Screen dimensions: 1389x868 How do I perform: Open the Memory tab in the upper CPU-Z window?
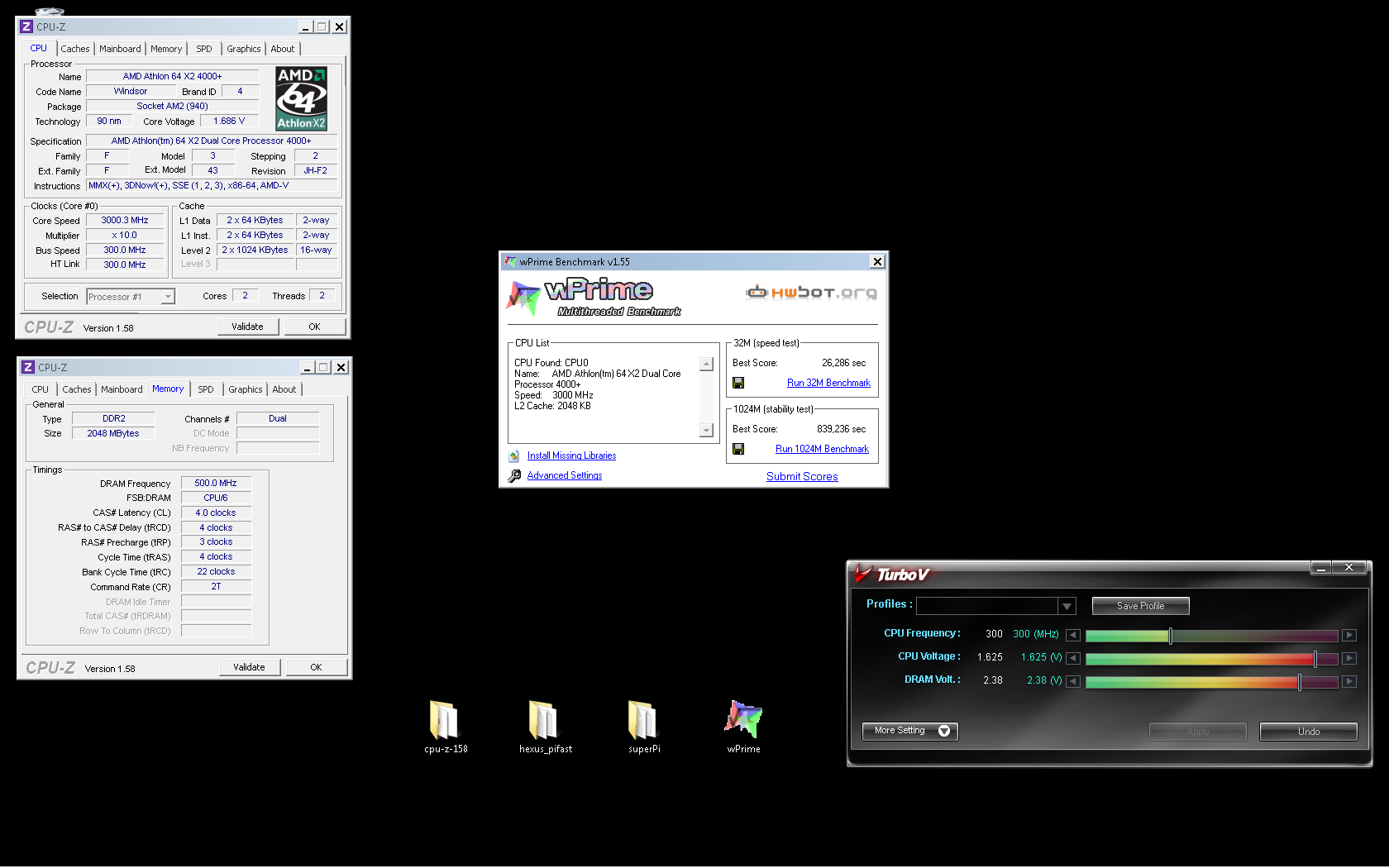pyautogui.click(x=166, y=49)
